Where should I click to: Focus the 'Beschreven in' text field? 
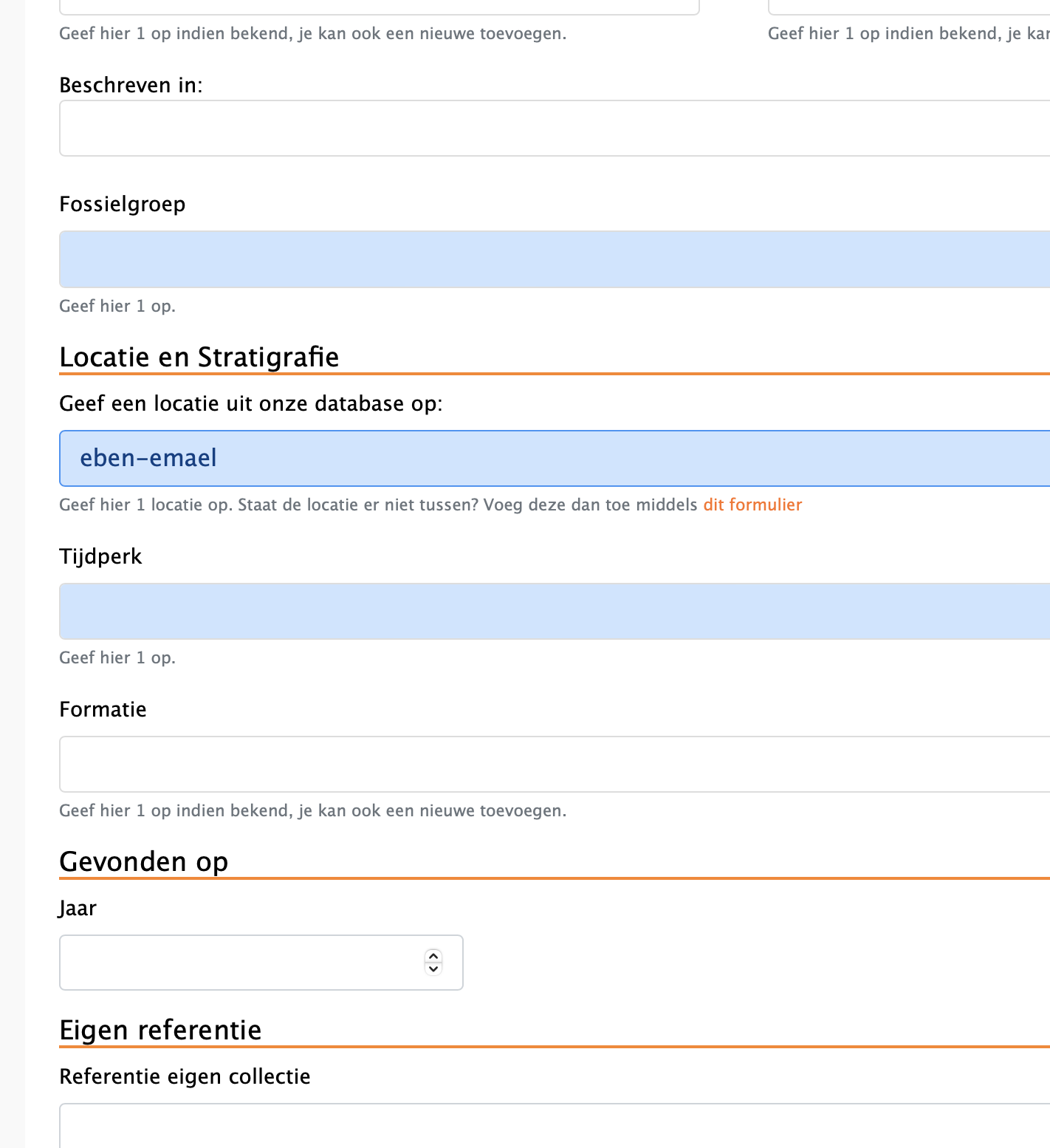click(x=554, y=129)
